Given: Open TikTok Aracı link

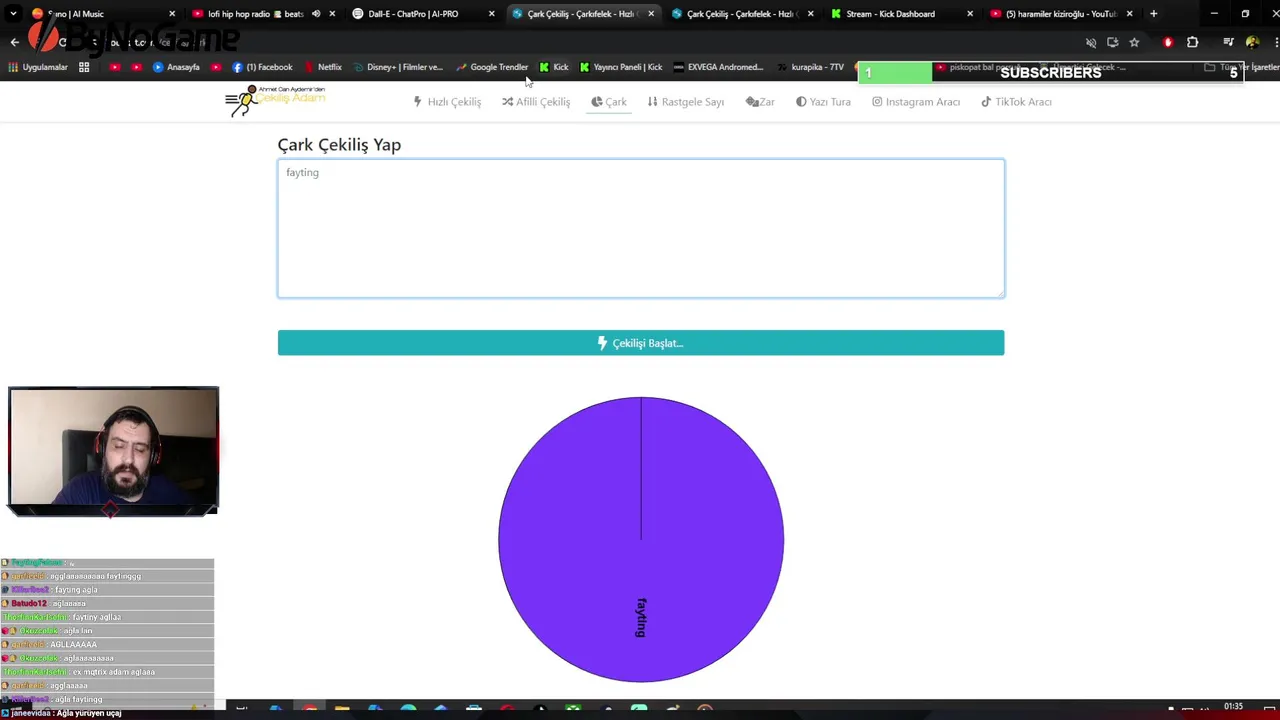Looking at the screenshot, I should (1016, 102).
